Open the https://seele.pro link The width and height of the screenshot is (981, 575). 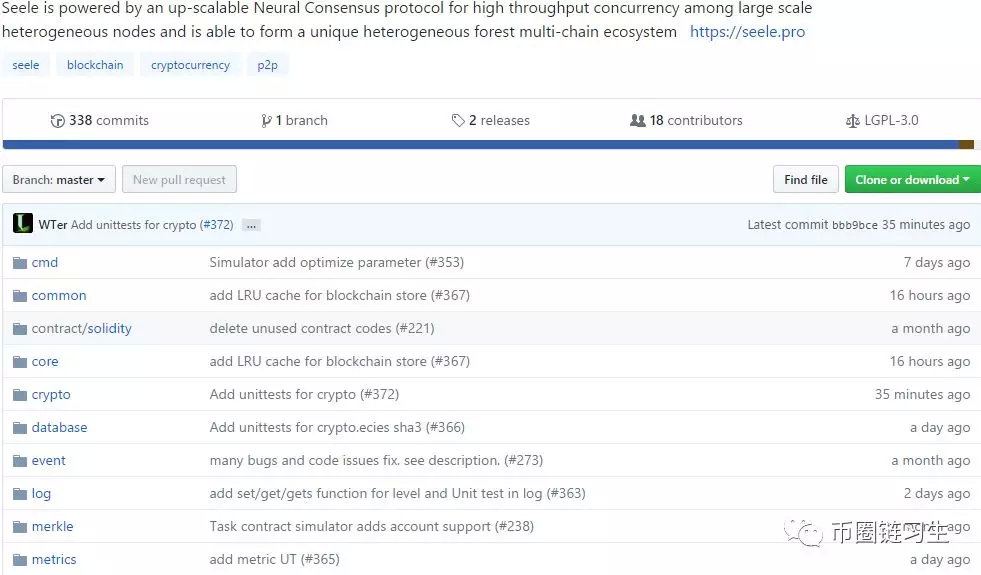point(748,32)
